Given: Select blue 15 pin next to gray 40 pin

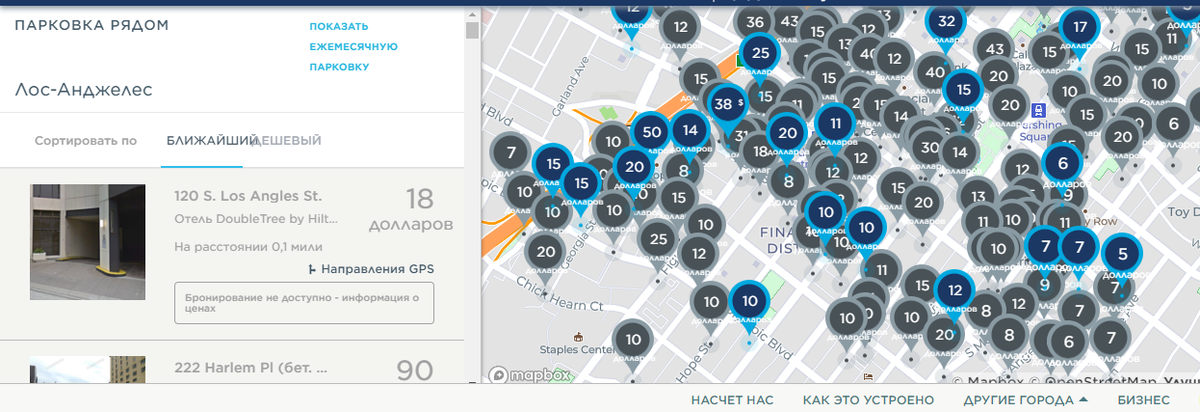Looking at the screenshot, I should 963,89.
